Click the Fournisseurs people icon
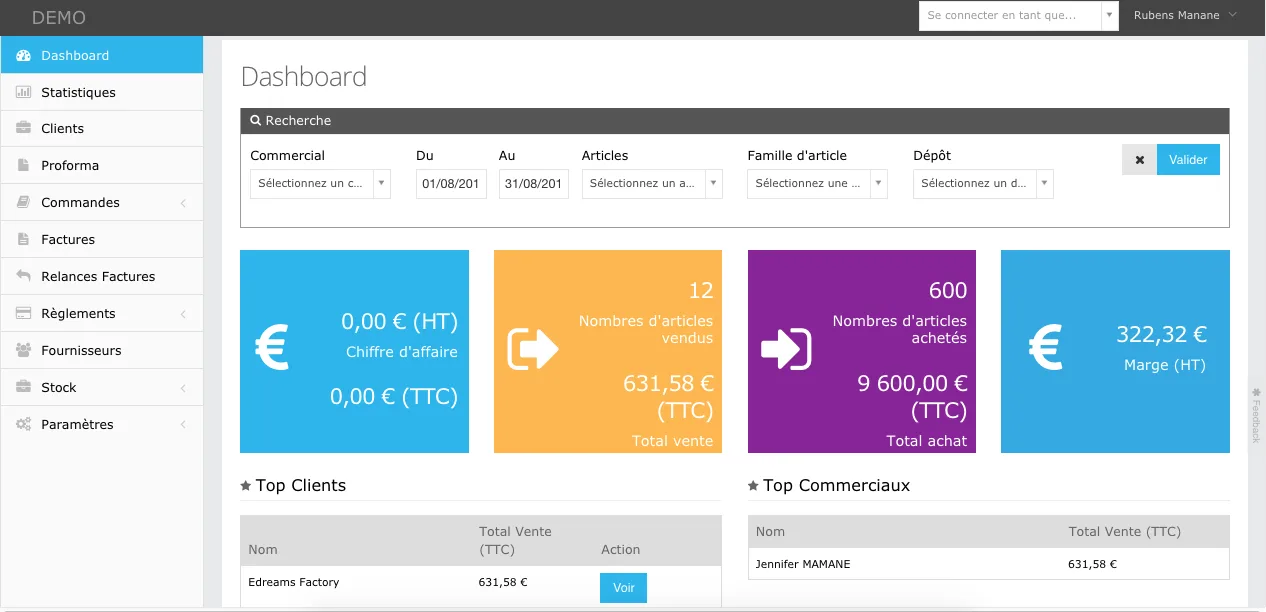Viewport: 1266px width, 612px height. click(x=23, y=350)
